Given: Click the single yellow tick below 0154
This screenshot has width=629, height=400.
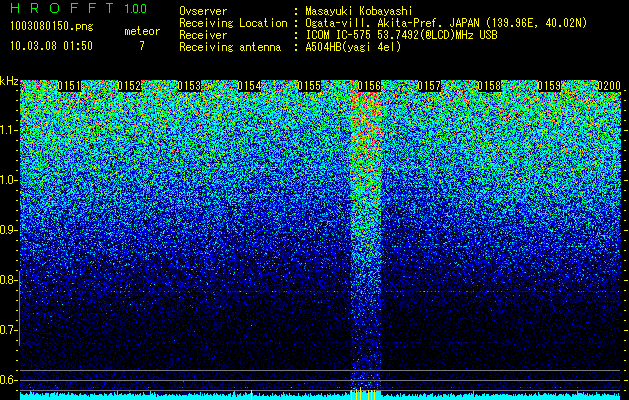Looking at the screenshot, I should pos(251,395).
